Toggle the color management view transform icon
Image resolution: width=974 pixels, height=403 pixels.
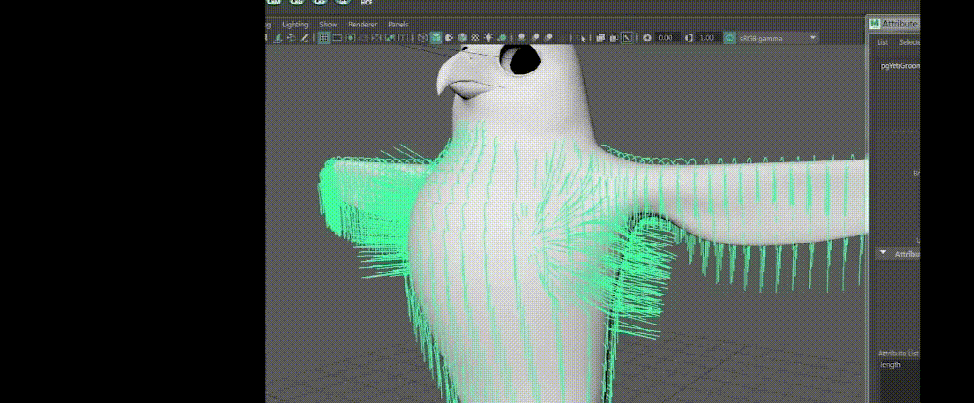[729, 38]
